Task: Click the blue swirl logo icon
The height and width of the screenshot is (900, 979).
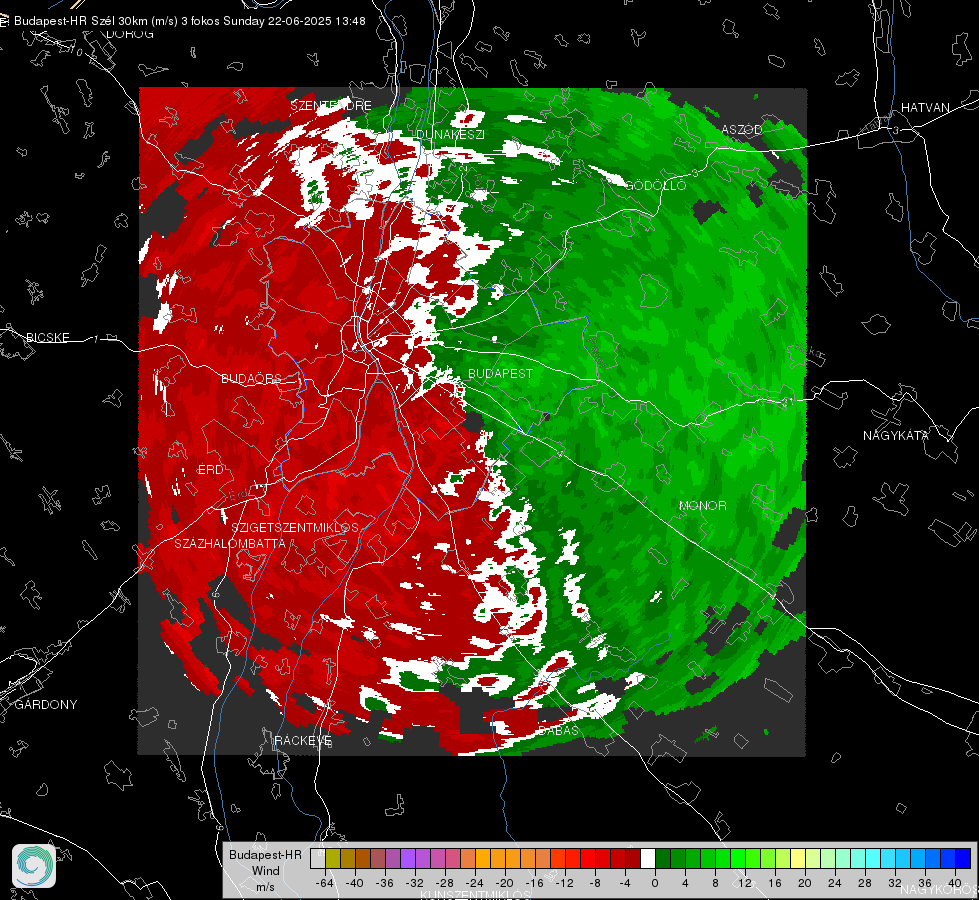Action: [34, 866]
